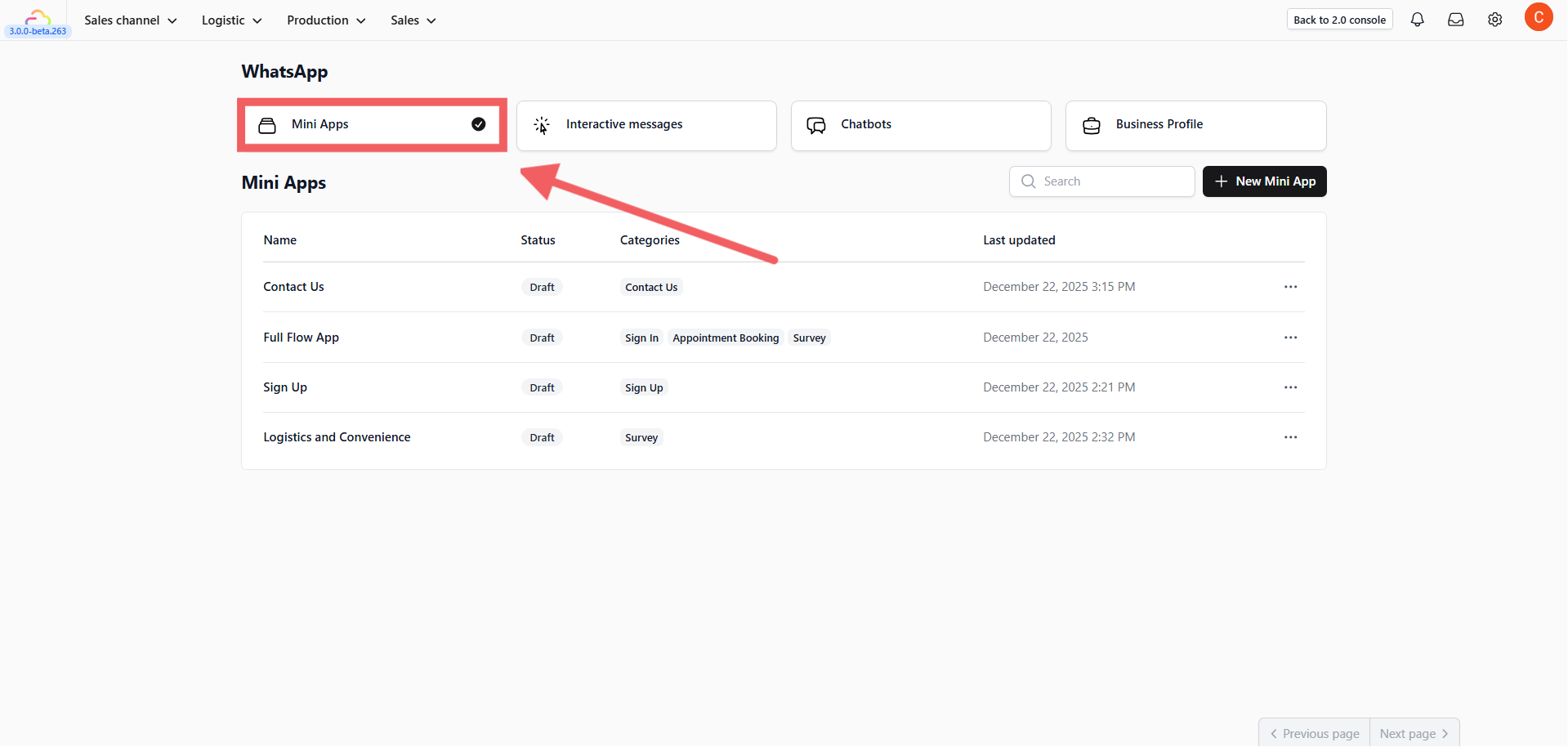Open more options for Full Flow App row
This screenshot has height=747, width=1568.
point(1291,338)
